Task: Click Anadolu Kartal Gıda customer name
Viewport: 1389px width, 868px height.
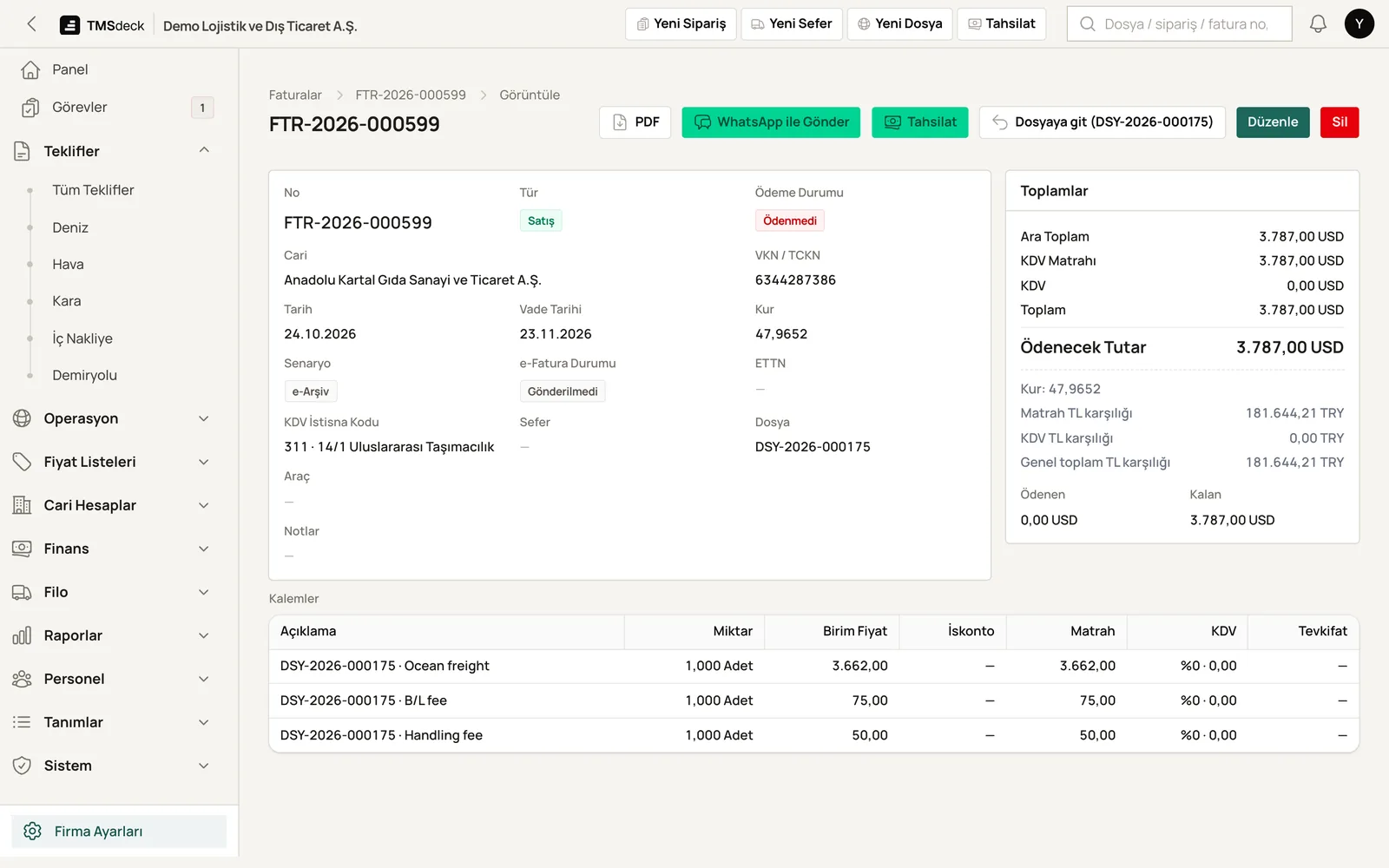Action: click(x=412, y=280)
